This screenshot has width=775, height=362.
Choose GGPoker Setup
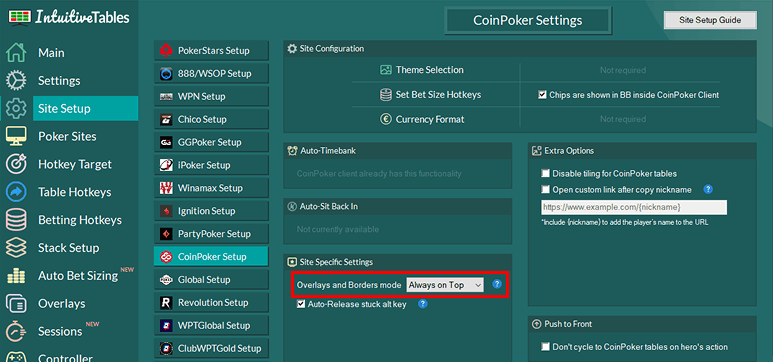click(x=211, y=142)
